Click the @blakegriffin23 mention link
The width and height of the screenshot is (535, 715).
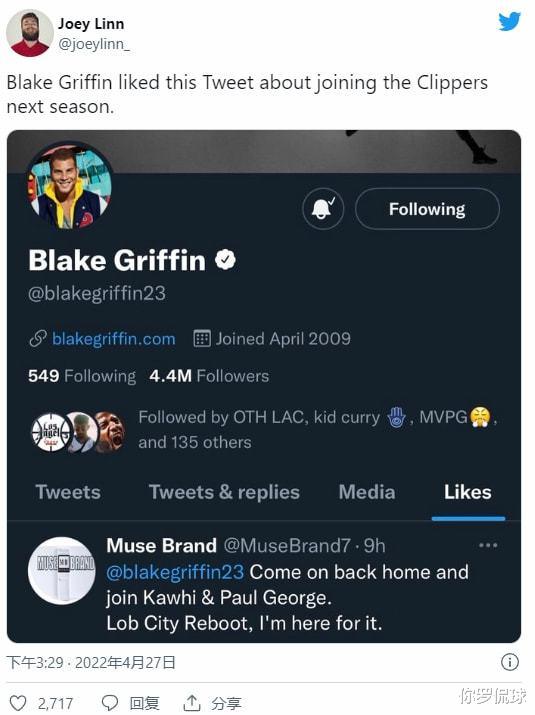[175, 572]
